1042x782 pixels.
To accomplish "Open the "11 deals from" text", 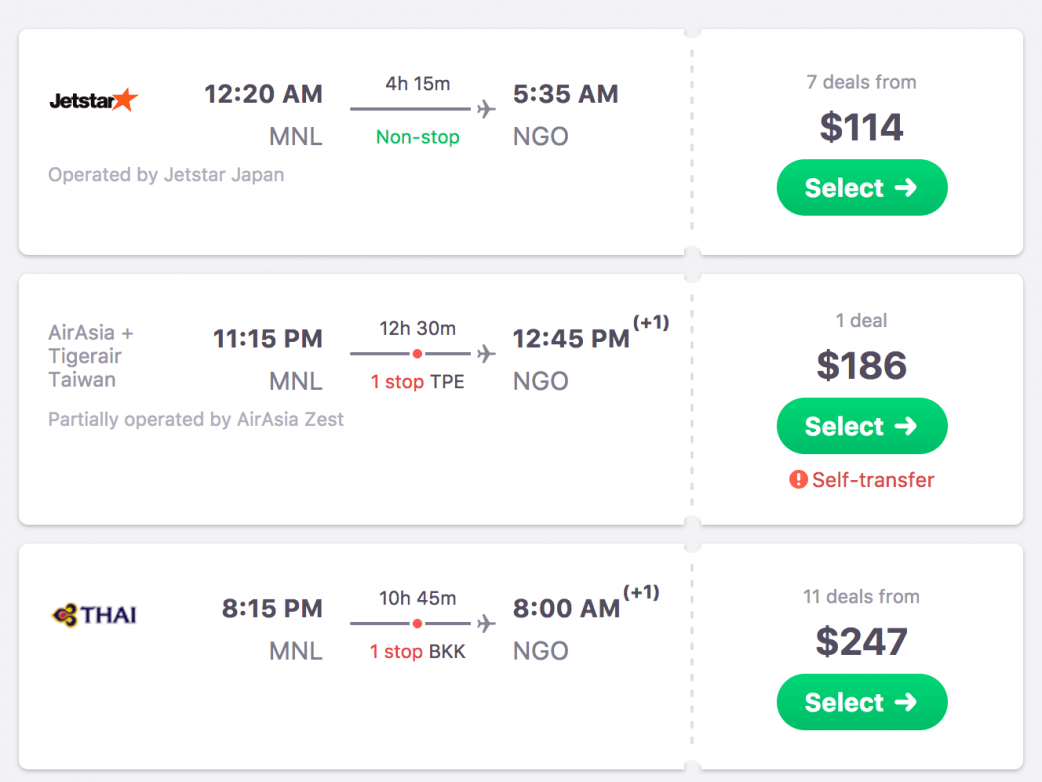I will (x=861, y=597).
